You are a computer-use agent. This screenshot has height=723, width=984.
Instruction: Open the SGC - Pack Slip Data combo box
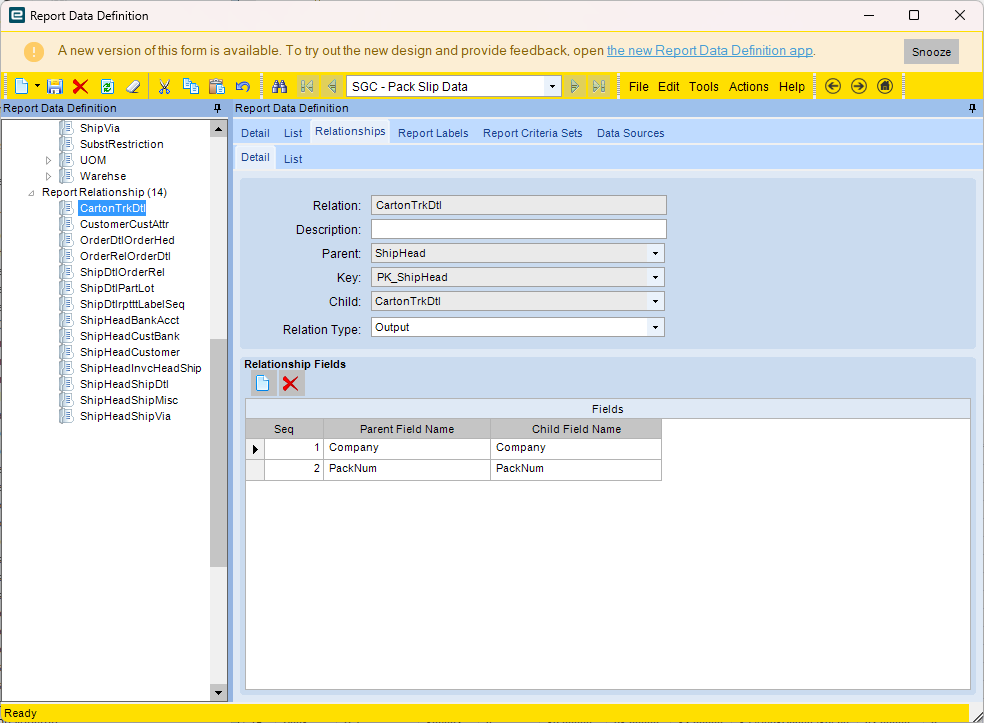pos(553,87)
